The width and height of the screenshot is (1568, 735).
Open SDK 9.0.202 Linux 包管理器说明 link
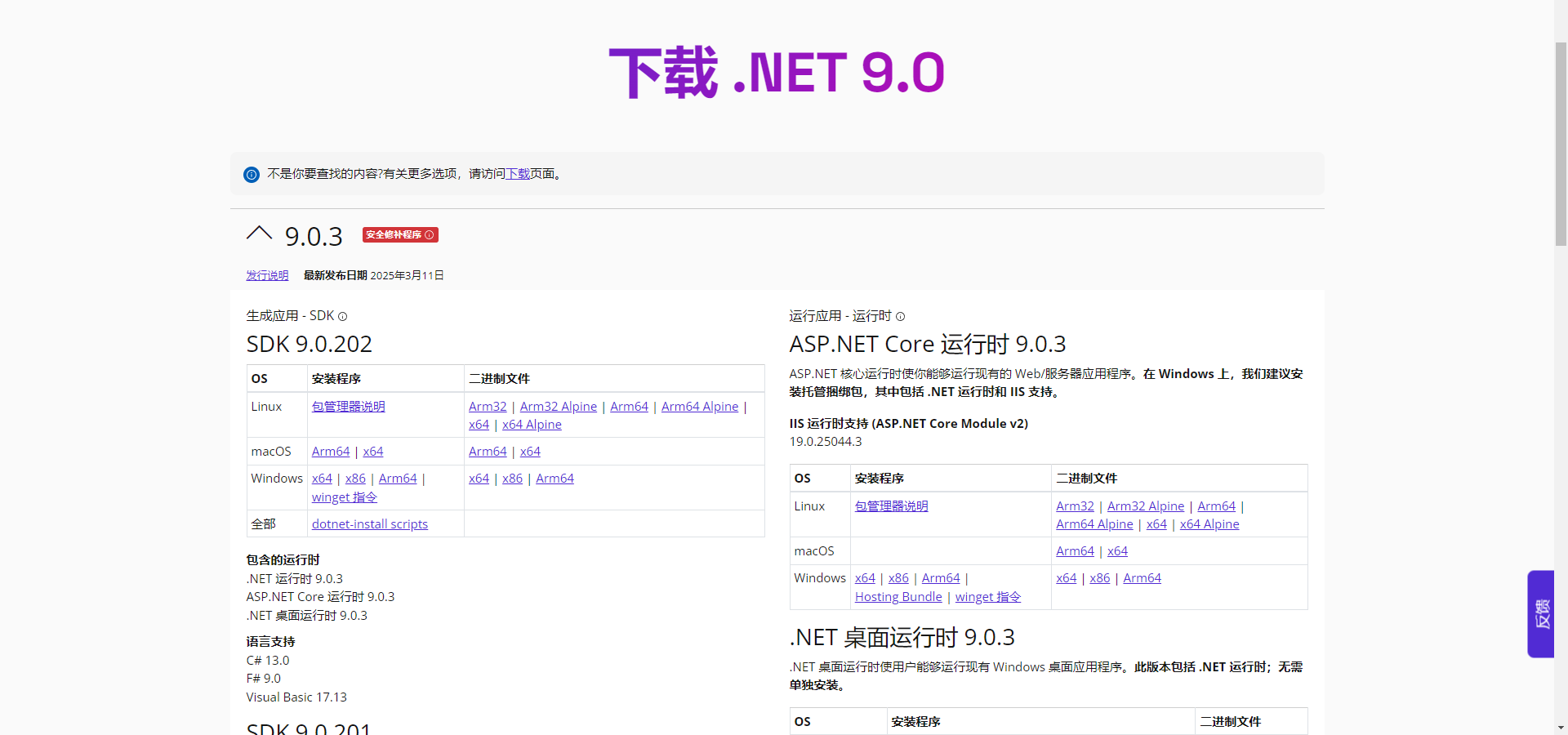point(348,407)
